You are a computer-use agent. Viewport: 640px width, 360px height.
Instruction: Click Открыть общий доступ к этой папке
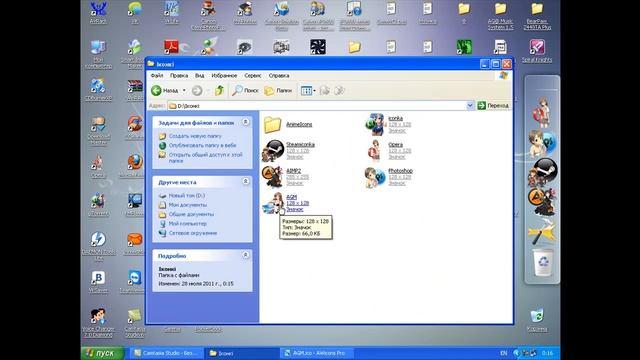point(205,158)
